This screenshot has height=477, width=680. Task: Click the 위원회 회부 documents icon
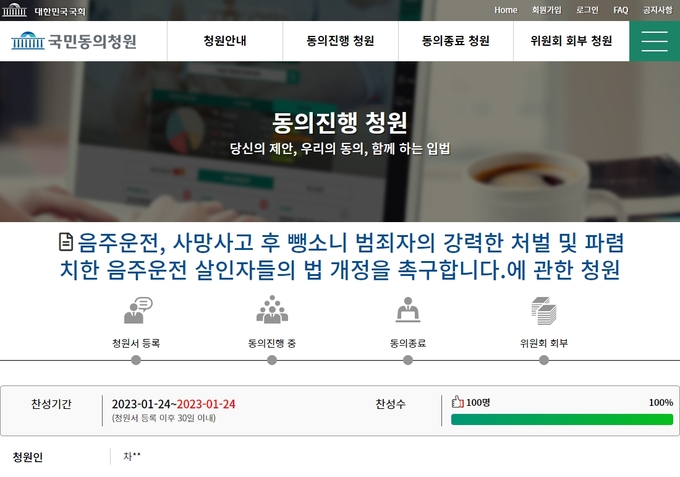click(x=544, y=311)
